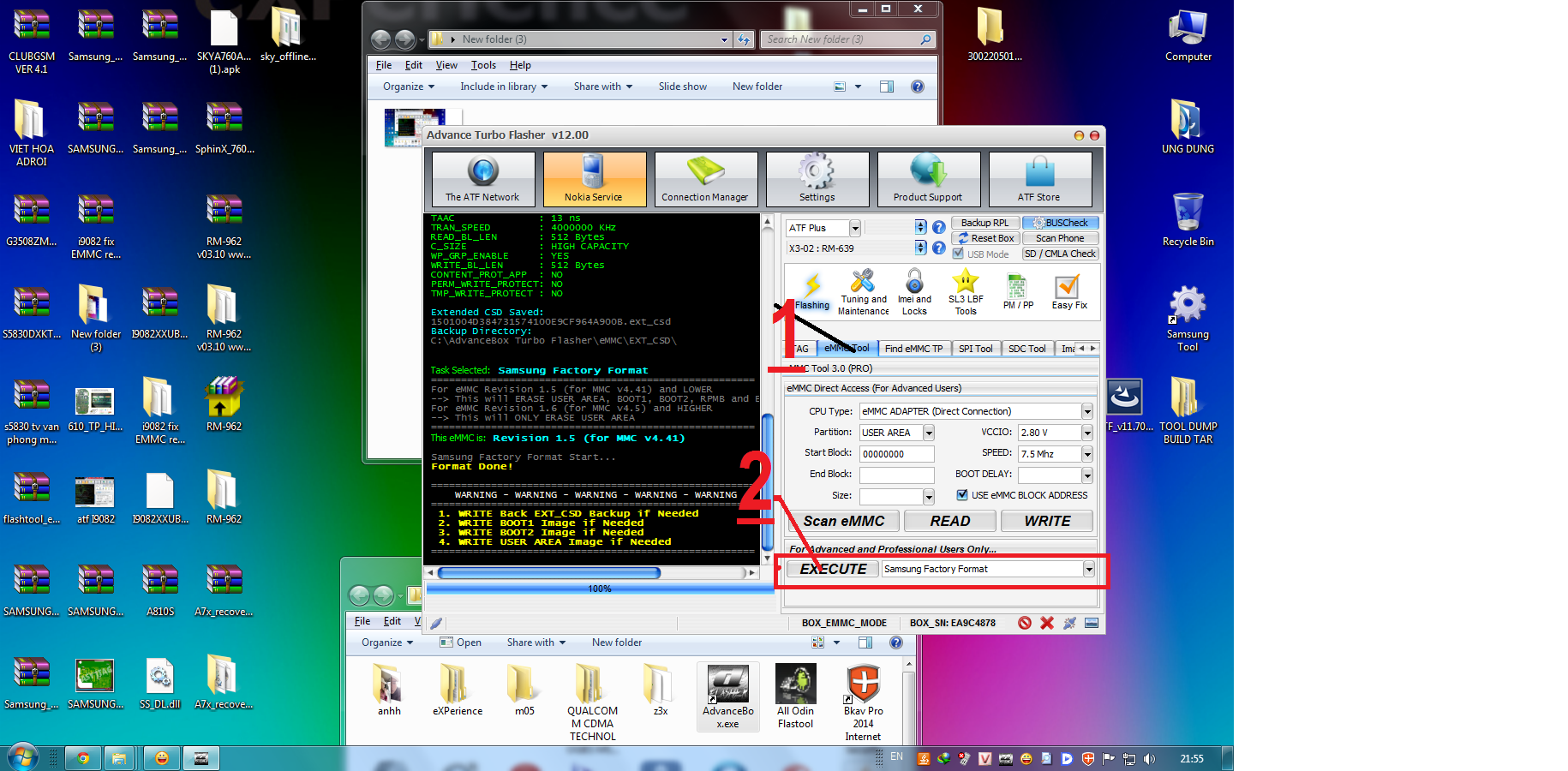Viewport: 1568px width, 771px height.
Task: Click the Scan Phone button
Action: 1061,238
